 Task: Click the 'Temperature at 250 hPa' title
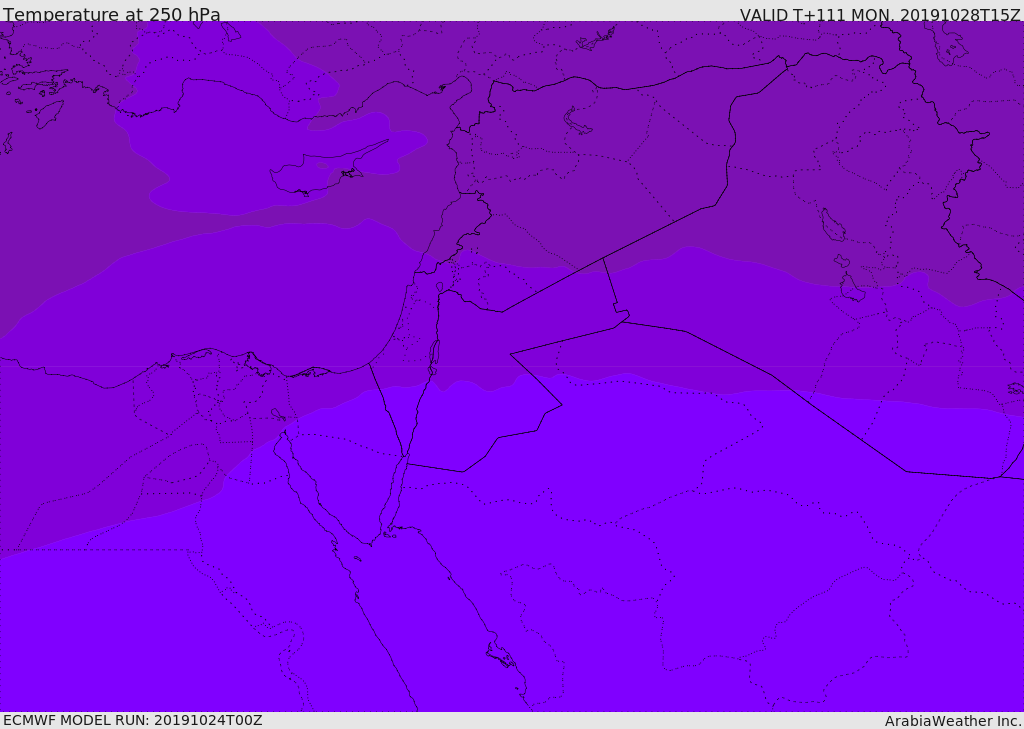point(112,14)
